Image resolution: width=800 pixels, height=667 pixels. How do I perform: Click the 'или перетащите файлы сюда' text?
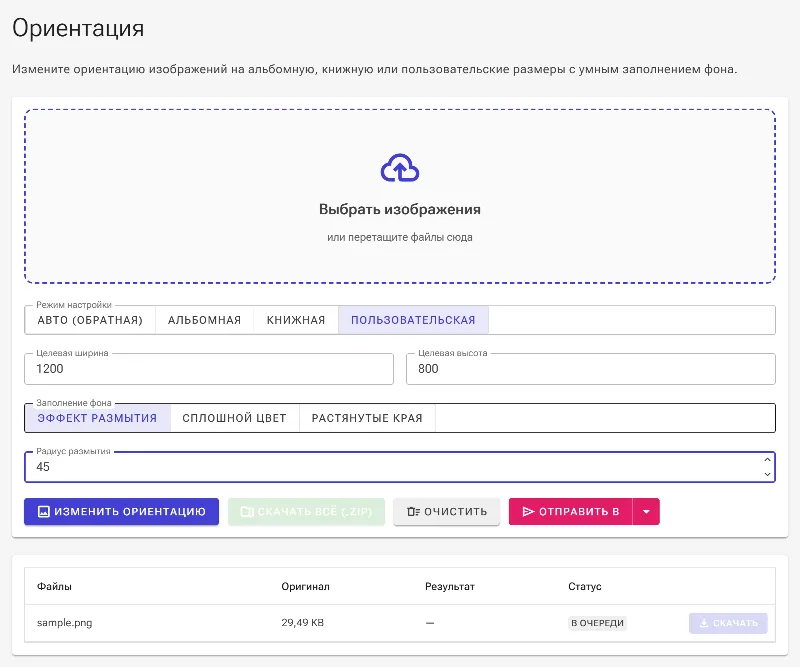[x=400, y=237]
